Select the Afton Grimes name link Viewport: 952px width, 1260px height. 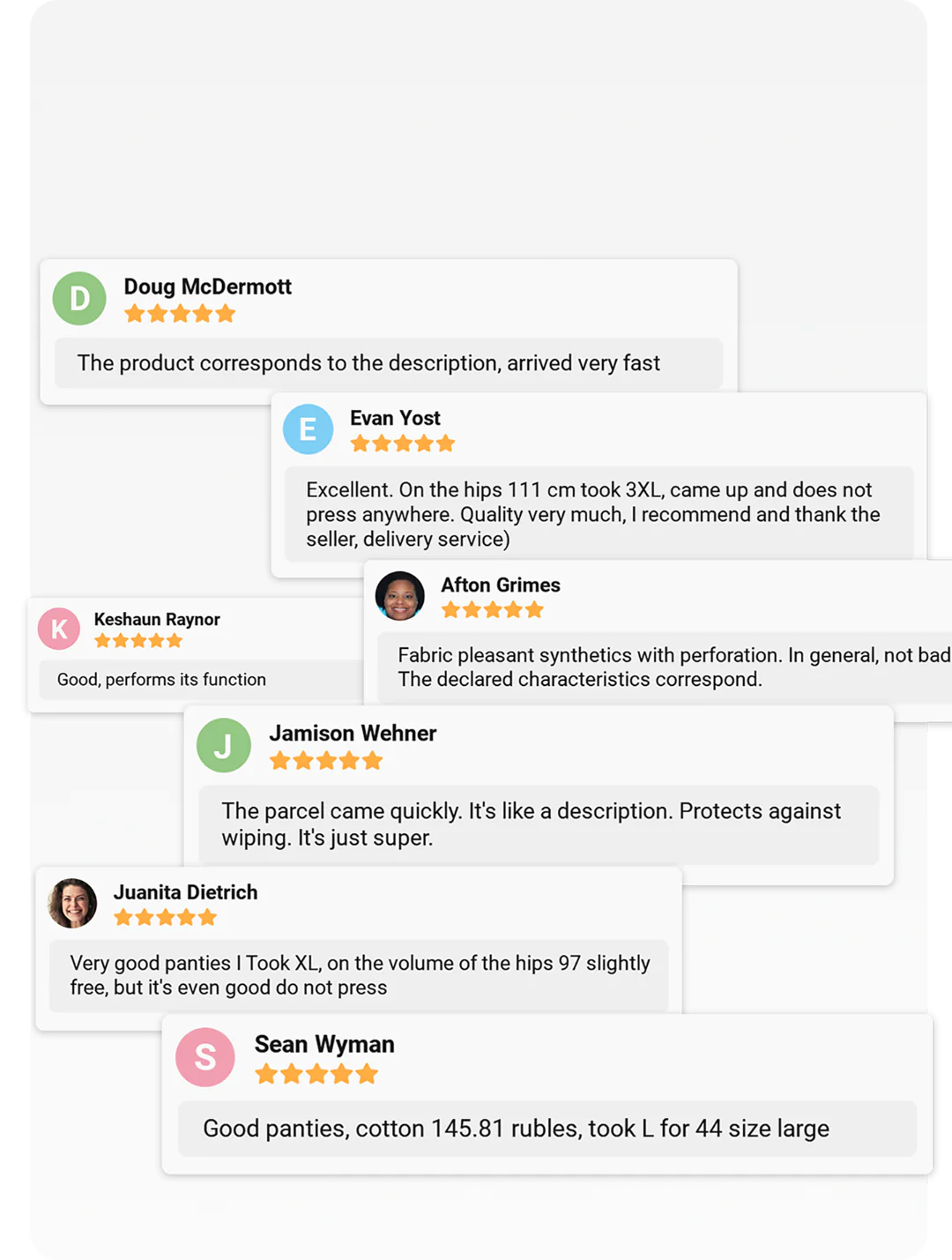501,585
